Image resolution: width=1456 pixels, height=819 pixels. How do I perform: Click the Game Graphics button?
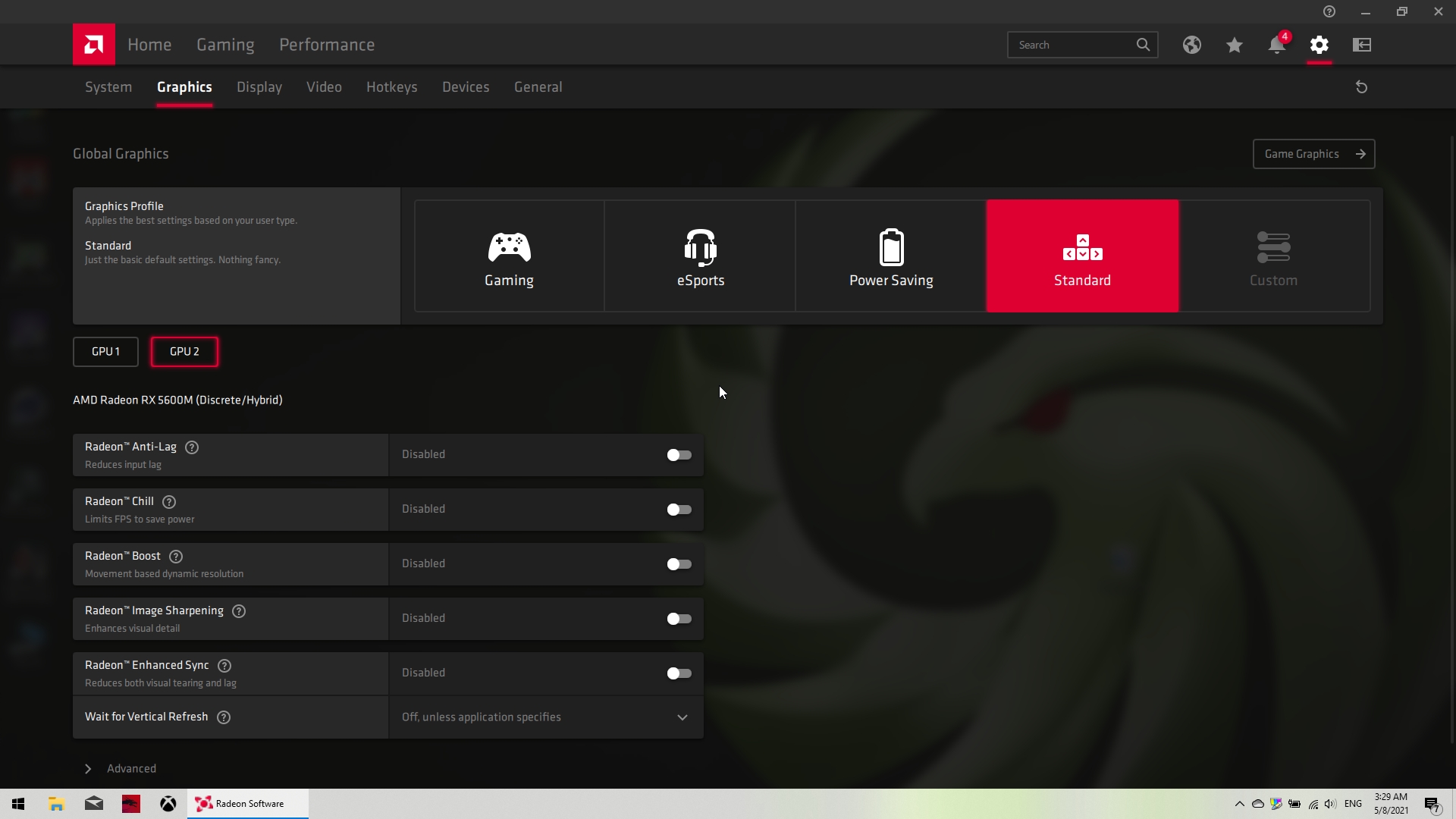coord(1313,154)
